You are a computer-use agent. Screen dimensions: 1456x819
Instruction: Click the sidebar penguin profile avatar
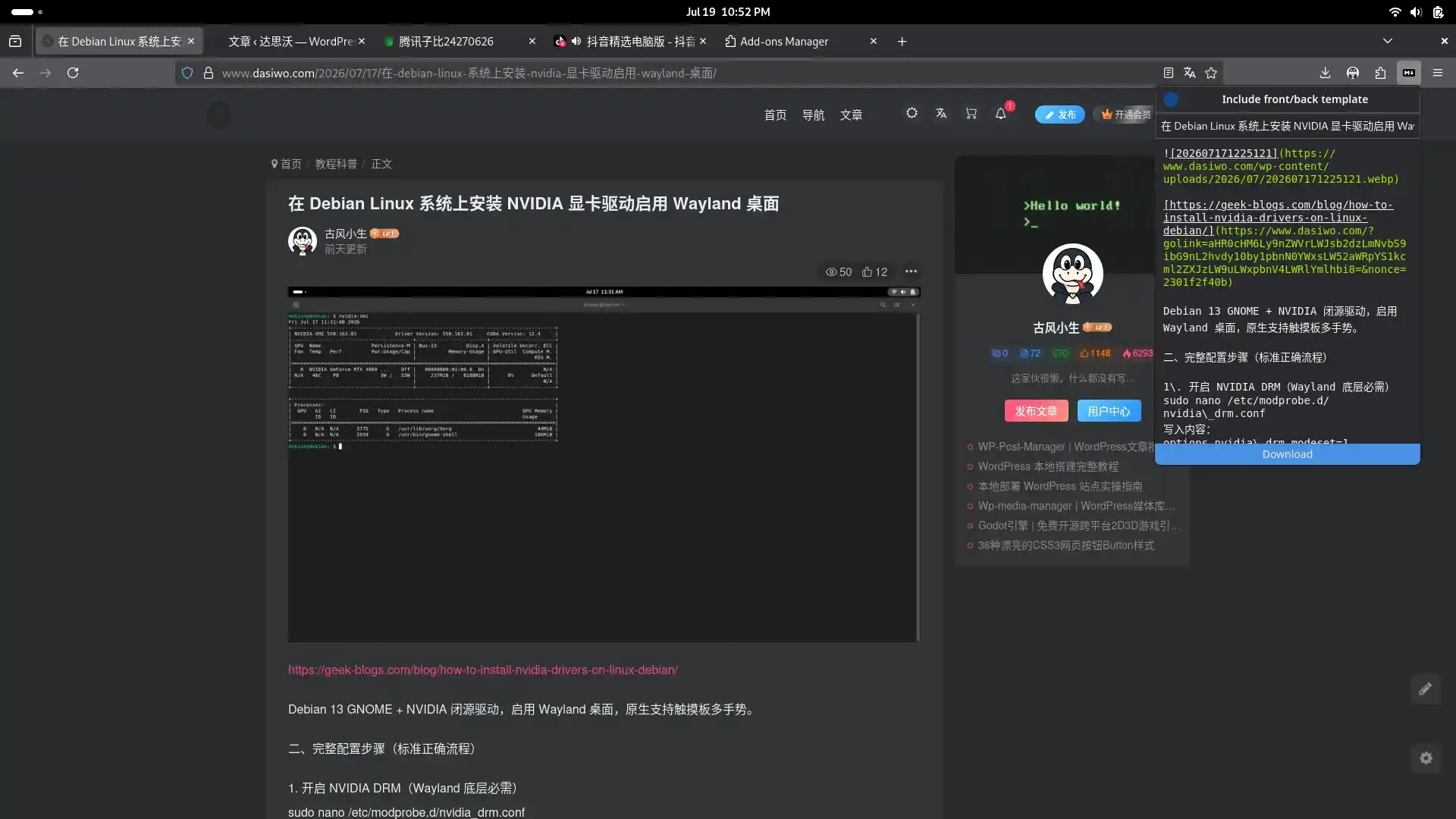pyautogui.click(x=1072, y=274)
